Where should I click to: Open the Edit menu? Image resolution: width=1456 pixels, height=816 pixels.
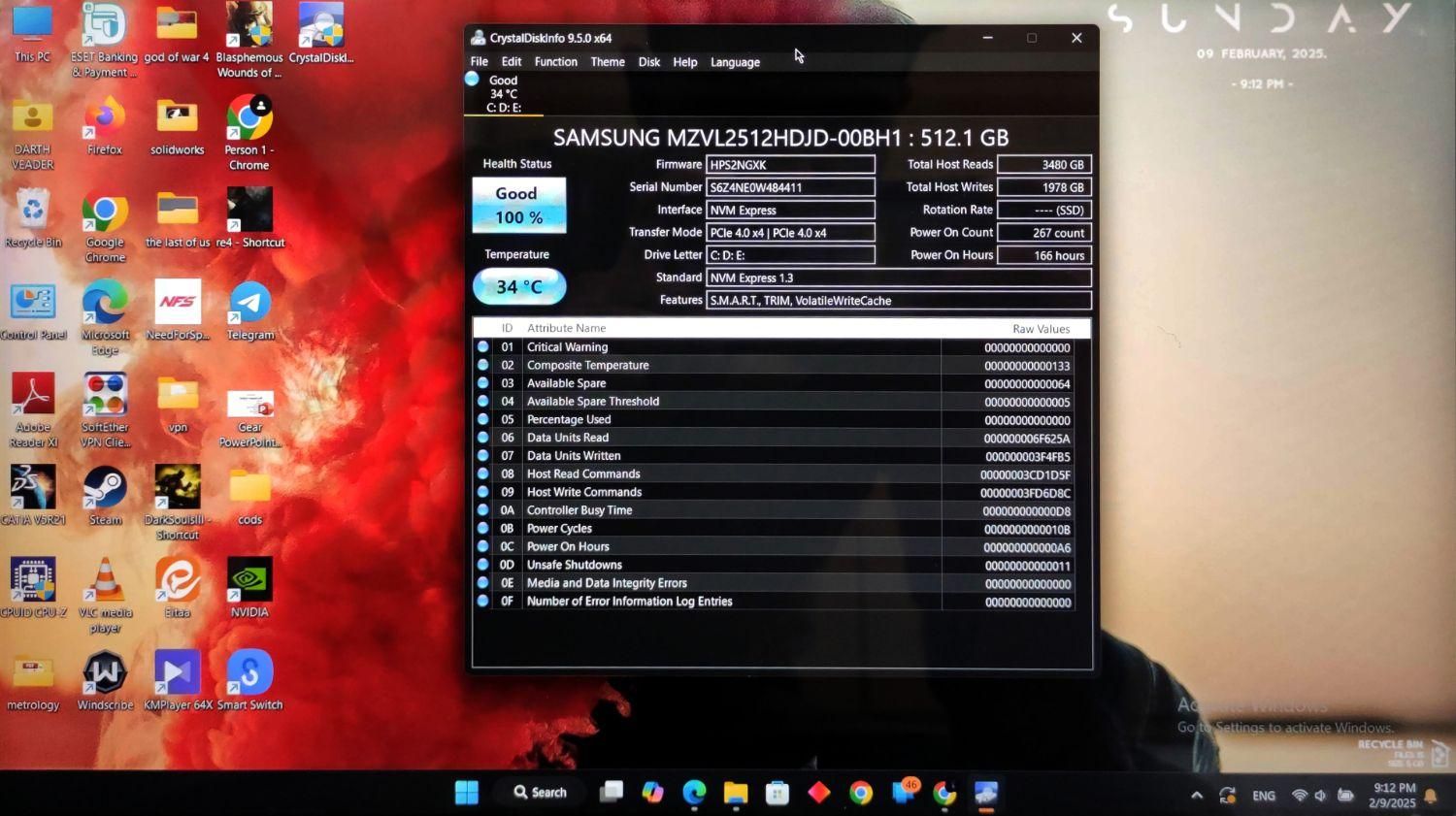(512, 62)
